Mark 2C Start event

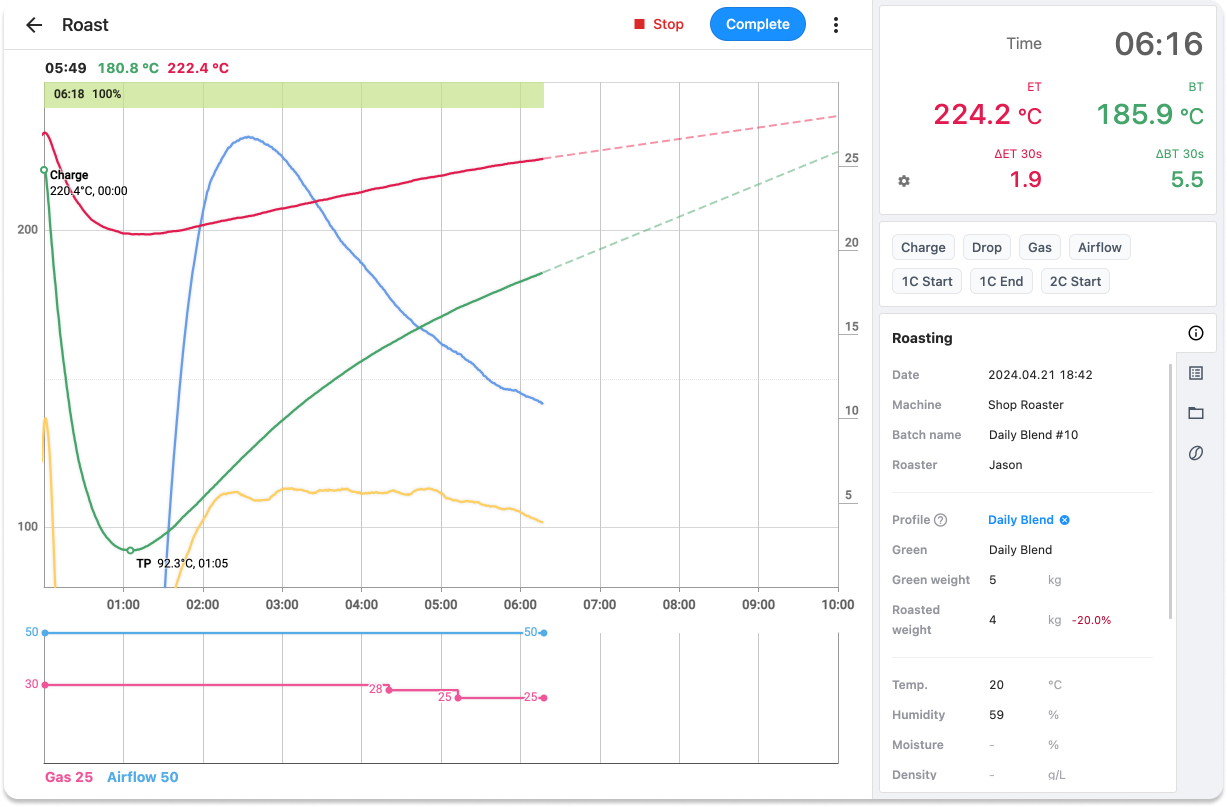click(x=1075, y=281)
